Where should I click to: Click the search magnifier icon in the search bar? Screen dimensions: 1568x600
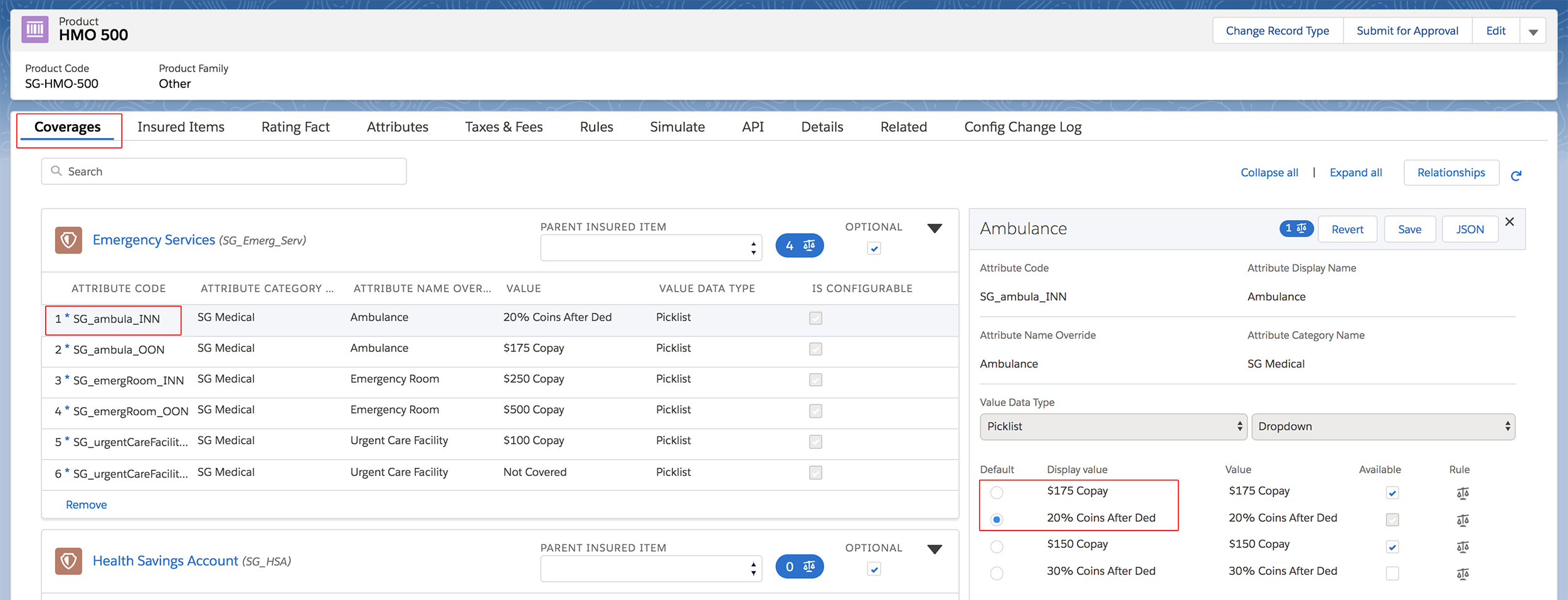tap(55, 171)
